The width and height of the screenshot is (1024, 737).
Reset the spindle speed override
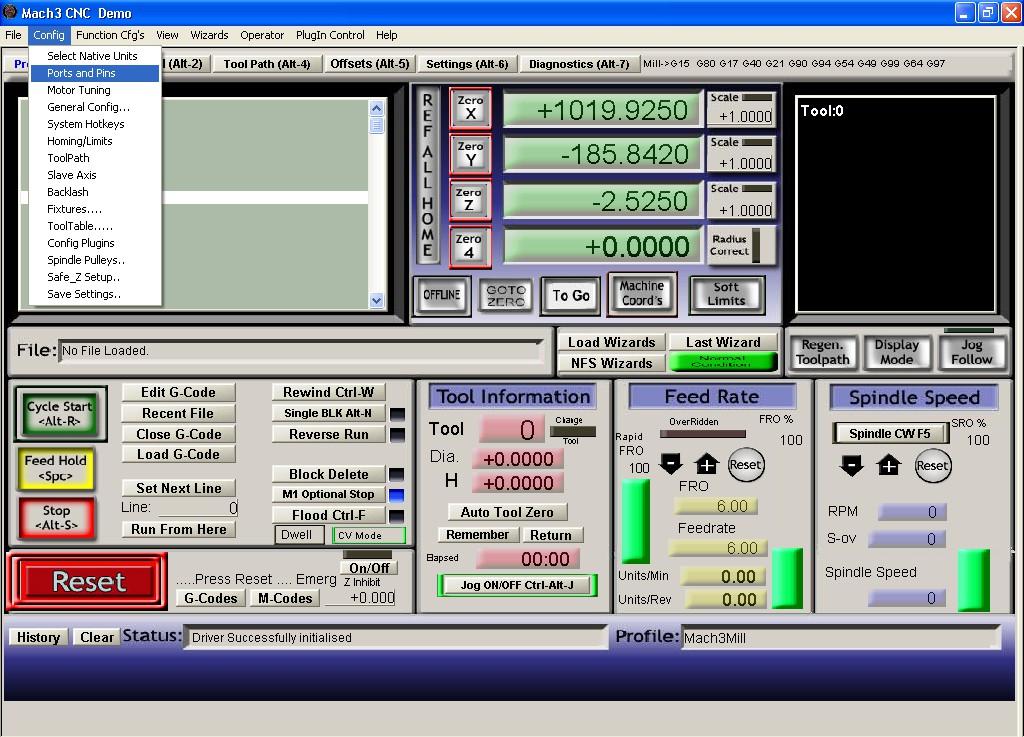[x=932, y=465]
